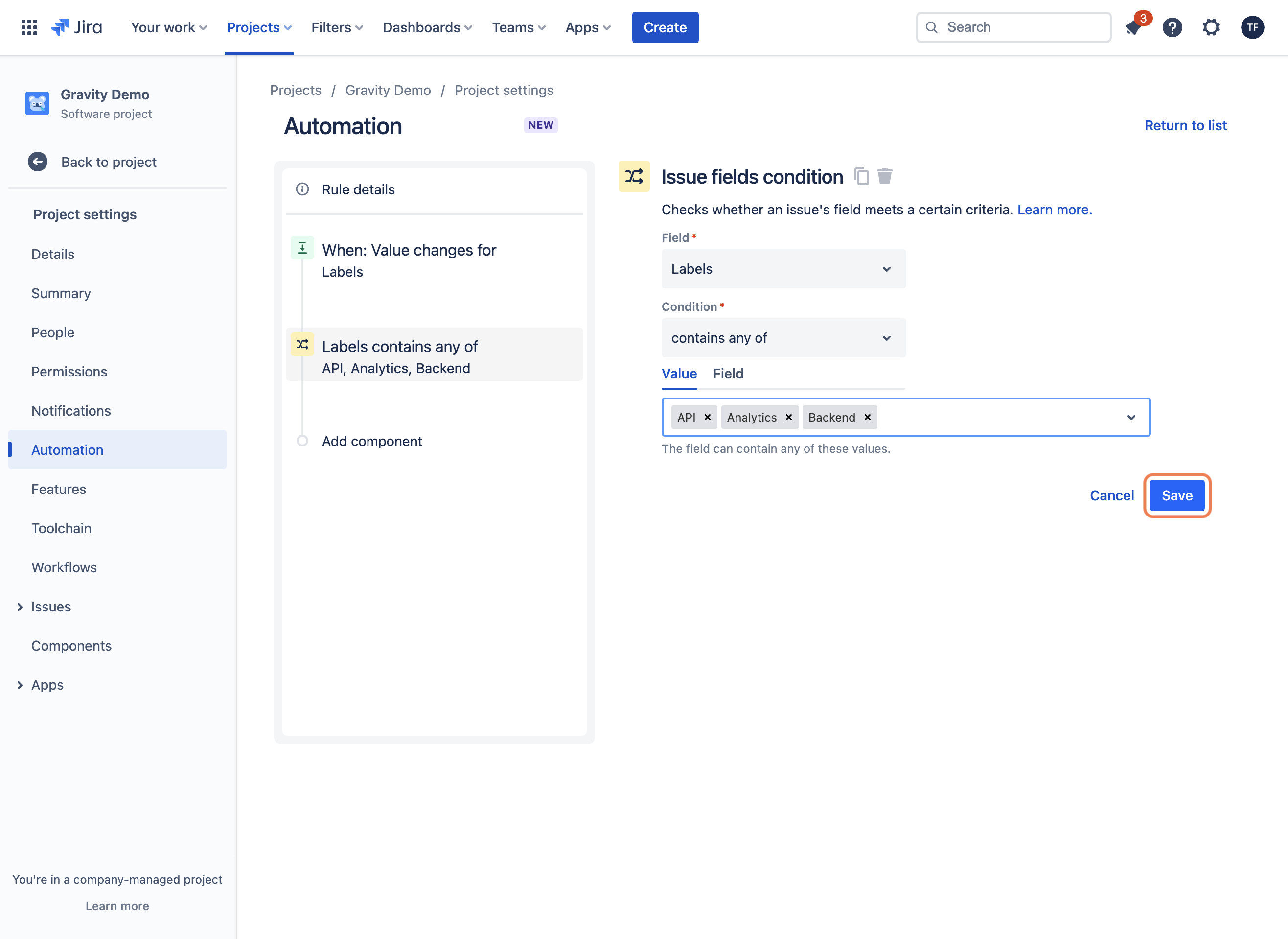Open the Filters menu
Image resolution: width=1288 pixels, height=939 pixels.
pyautogui.click(x=337, y=27)
